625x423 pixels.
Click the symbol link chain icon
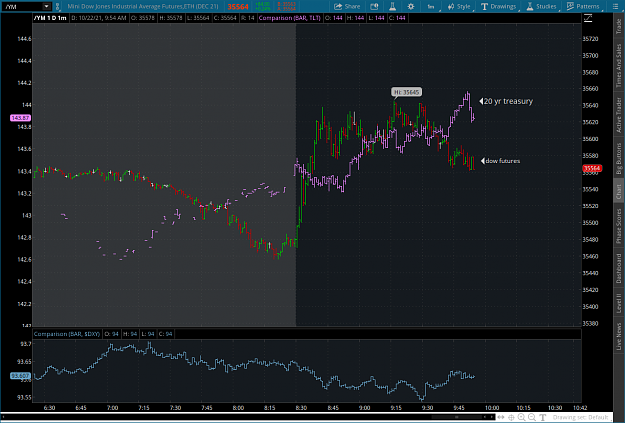point(57,6)
